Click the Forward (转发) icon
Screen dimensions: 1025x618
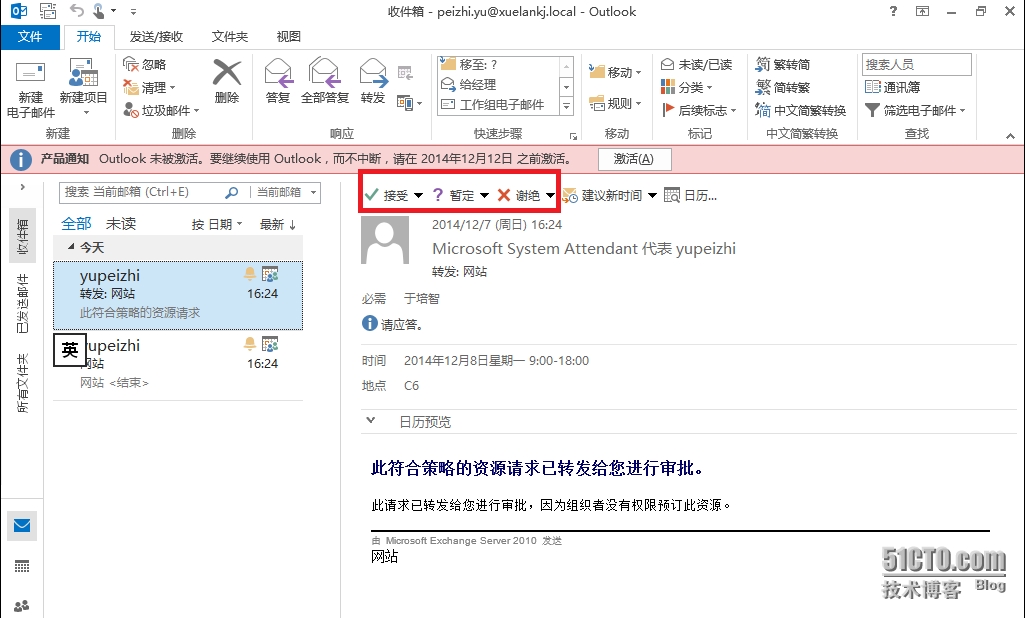coord(373,73)
